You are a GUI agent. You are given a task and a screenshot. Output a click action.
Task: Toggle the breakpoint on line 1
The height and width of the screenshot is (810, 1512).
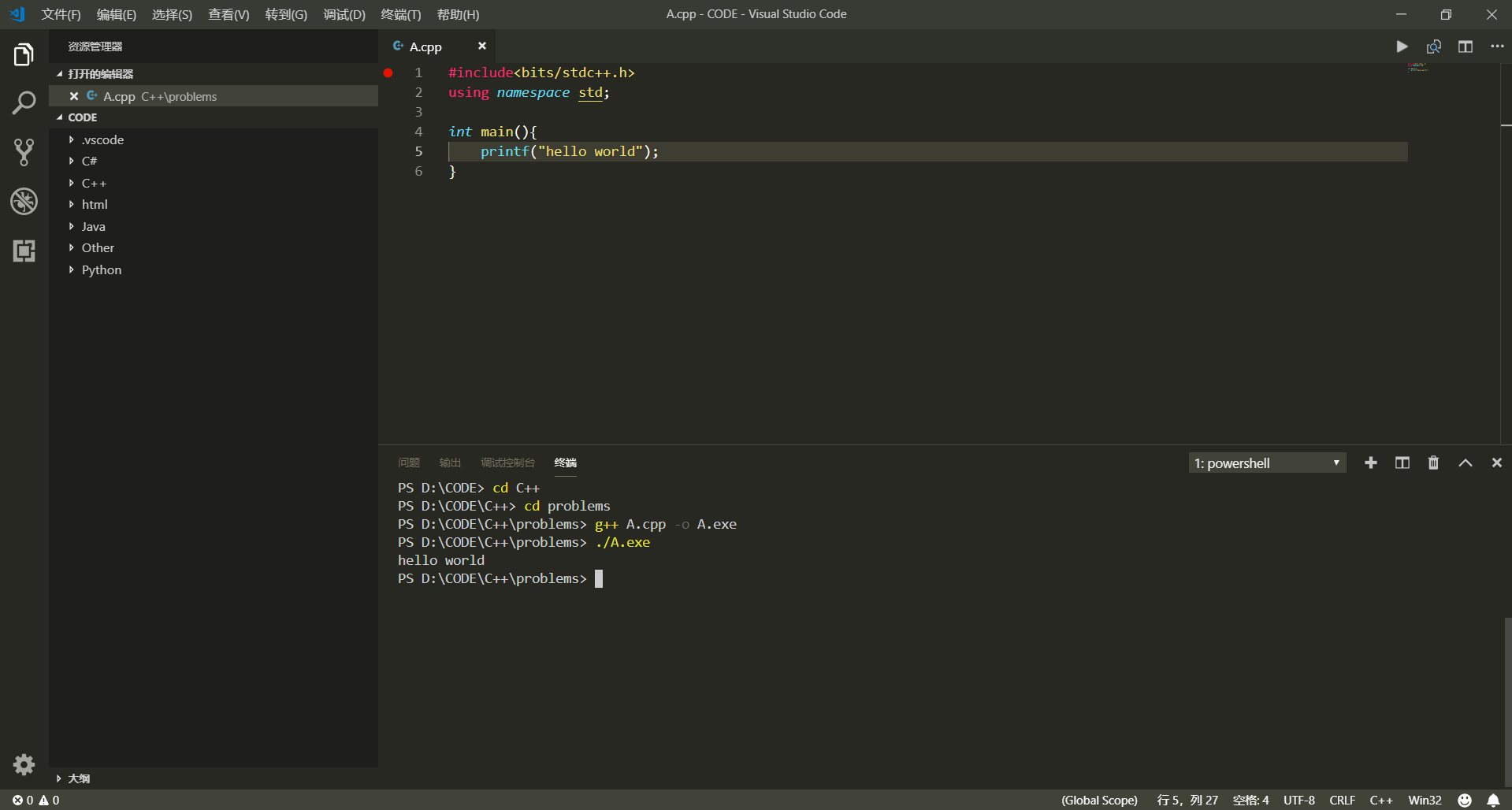pyautogui.click(x=388, y=72)
